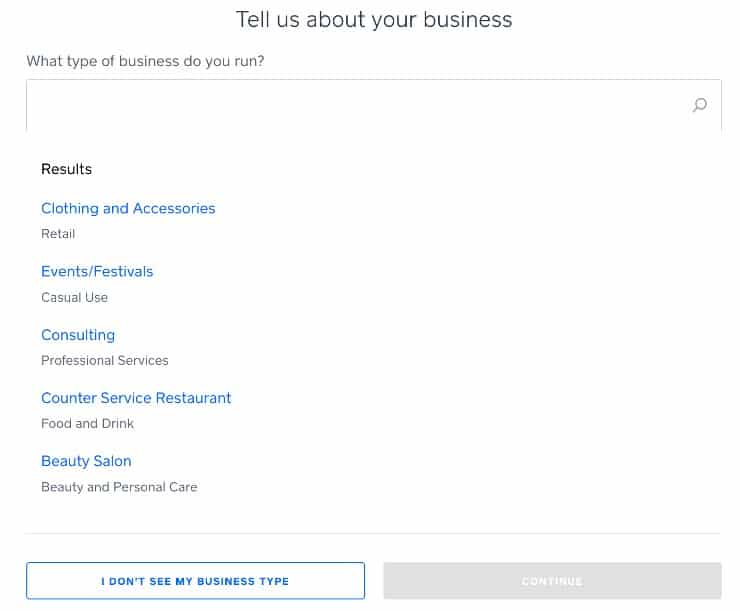Click the What type of business question label
Viewport: 740px width, 611px height.
point(145,61)
